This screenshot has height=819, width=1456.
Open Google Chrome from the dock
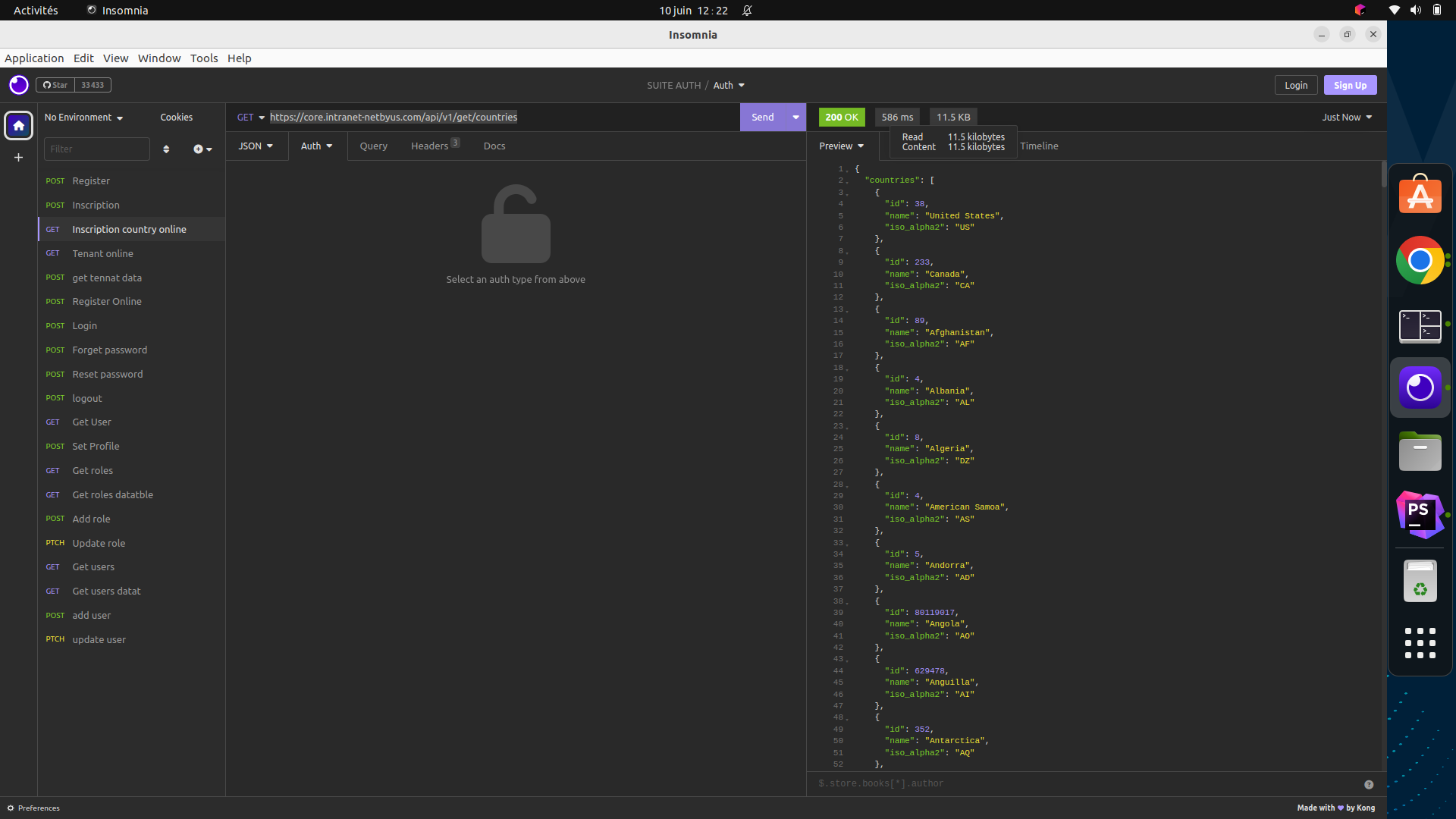coord(1420,260)
